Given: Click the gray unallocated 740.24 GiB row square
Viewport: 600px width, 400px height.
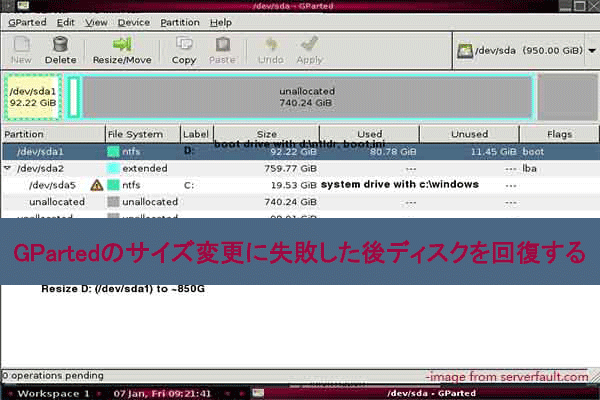Looking at the screenshot, I should [x=113, y=202].
